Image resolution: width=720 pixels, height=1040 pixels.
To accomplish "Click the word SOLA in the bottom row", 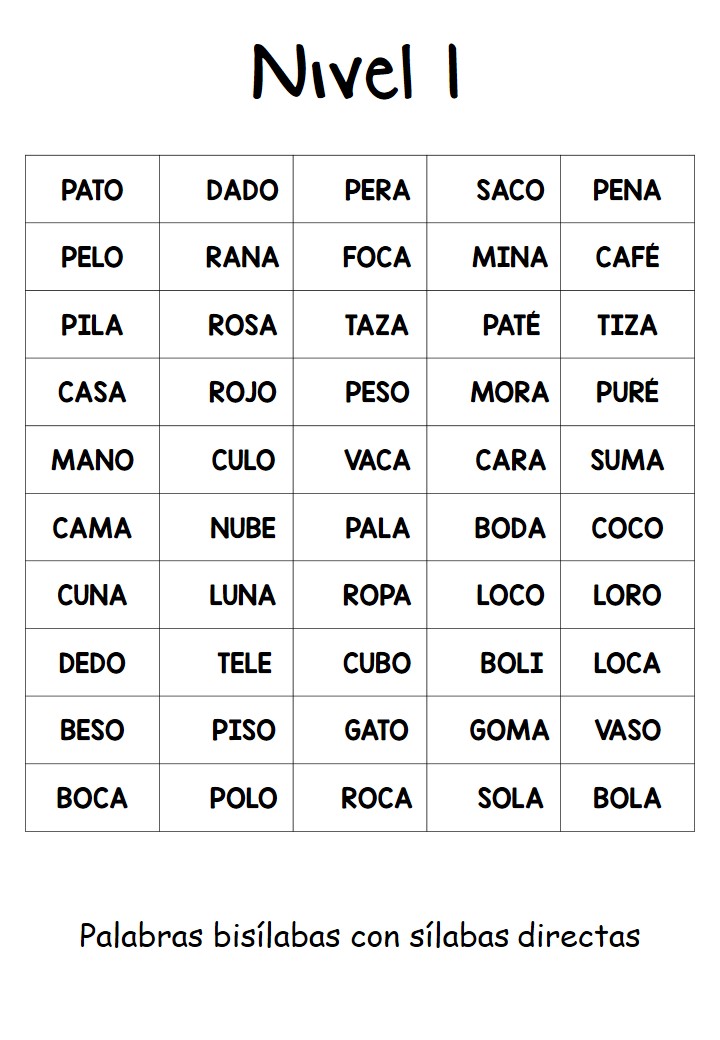I will [510, 798].
